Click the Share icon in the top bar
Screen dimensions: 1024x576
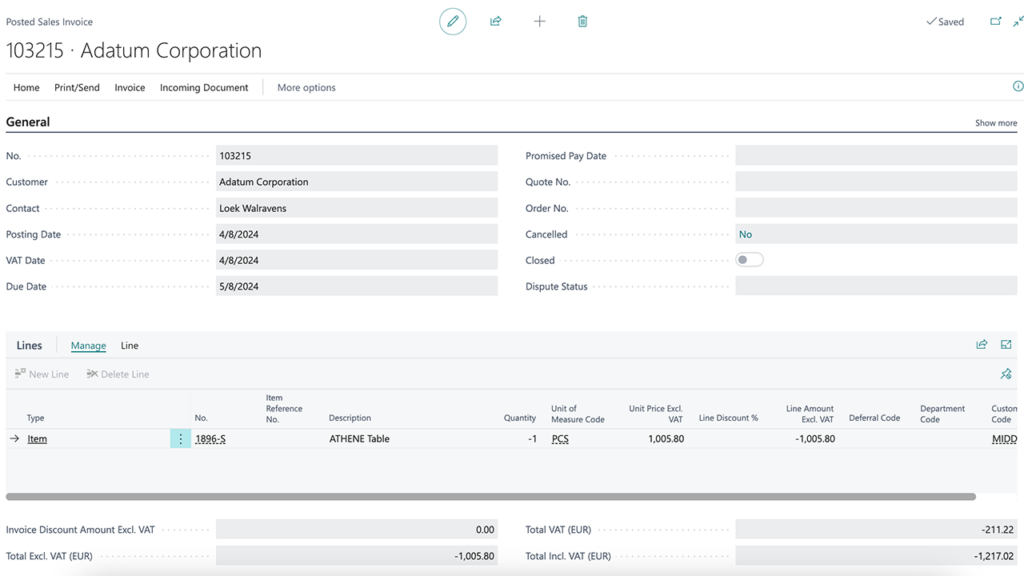495,21
